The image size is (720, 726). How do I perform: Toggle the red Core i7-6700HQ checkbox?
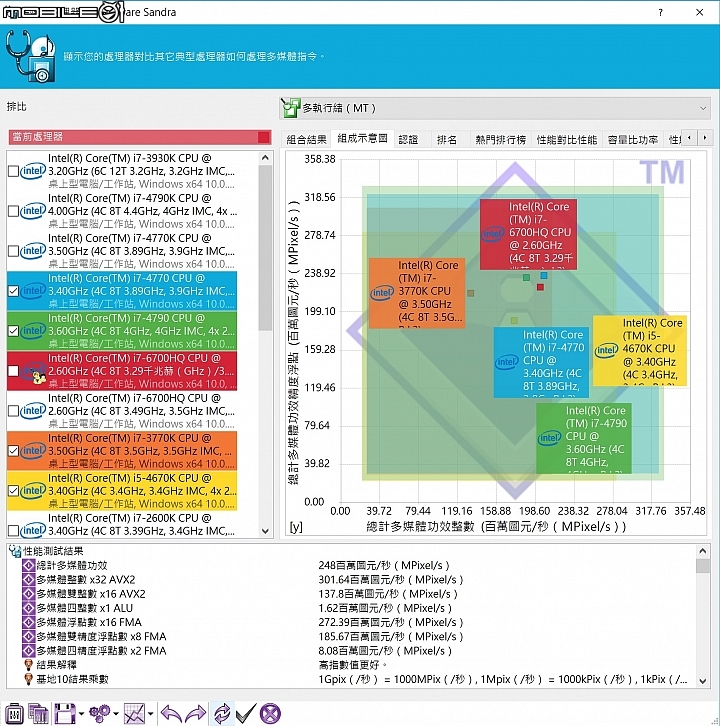pos(13,371)
